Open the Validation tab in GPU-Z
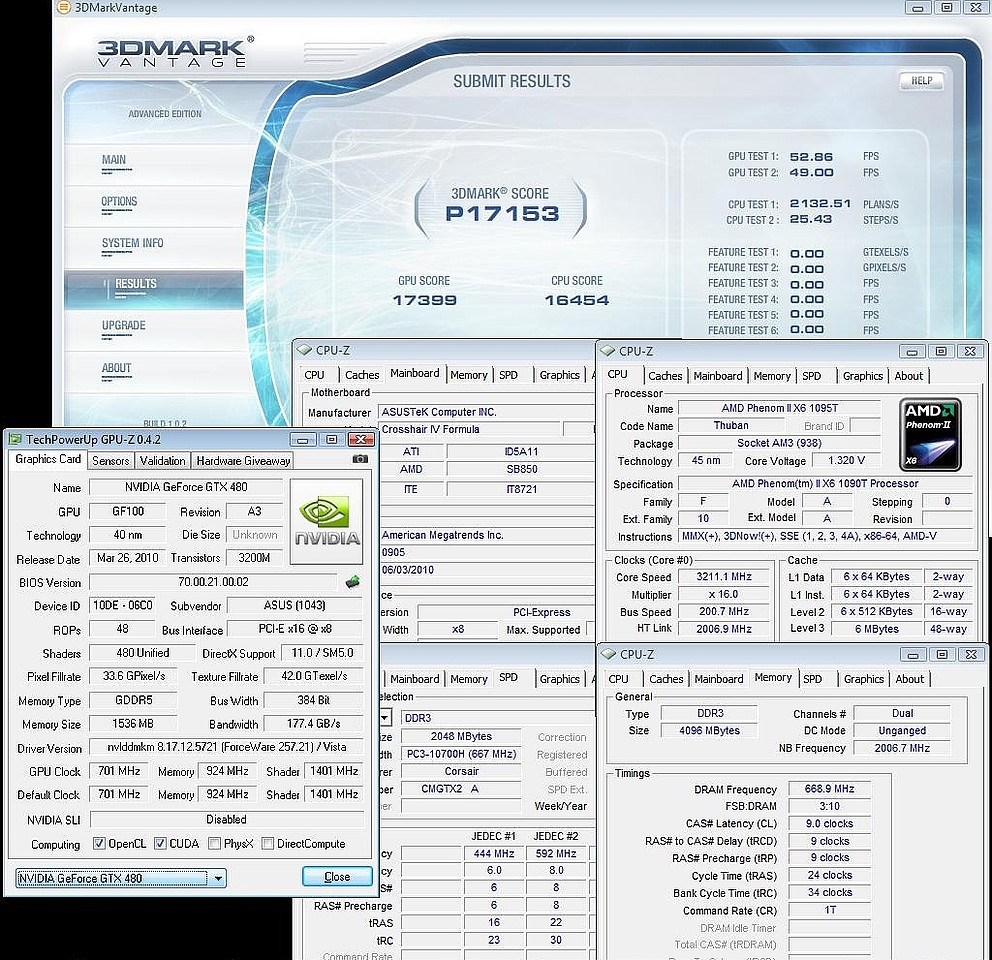Screen dimensions: 992x960 tap(163, 461)
